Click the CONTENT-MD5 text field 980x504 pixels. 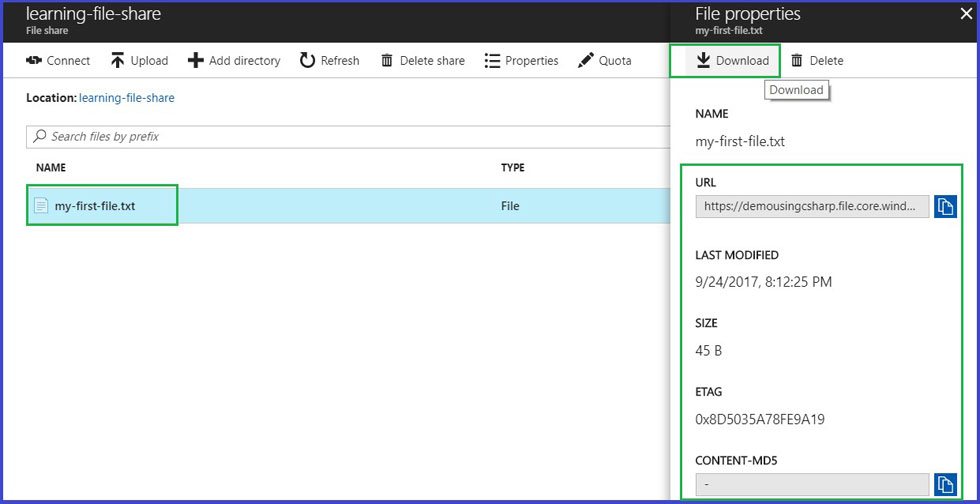811,485
